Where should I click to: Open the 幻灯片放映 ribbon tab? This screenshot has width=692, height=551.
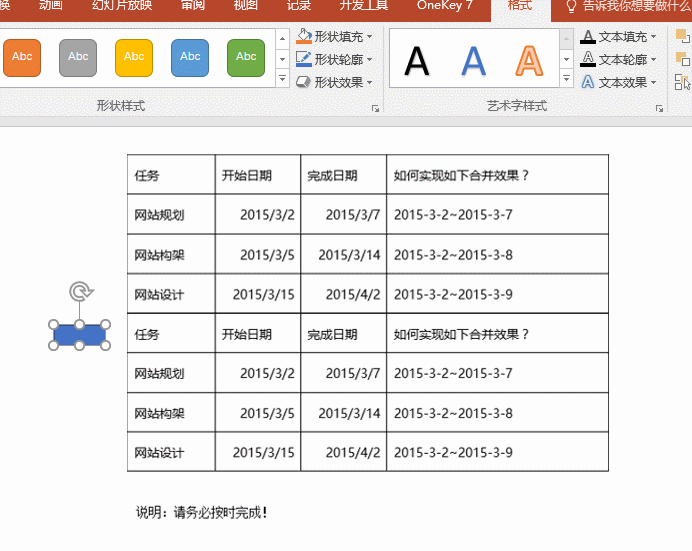tap(122, 5)
